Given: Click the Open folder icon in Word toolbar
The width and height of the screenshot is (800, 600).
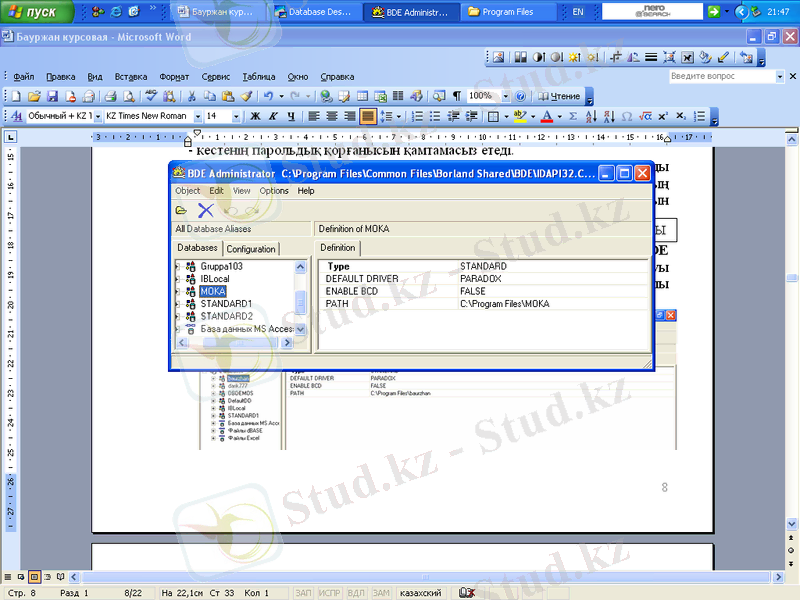Looking at the screenshot, I should tap(34, 96).
